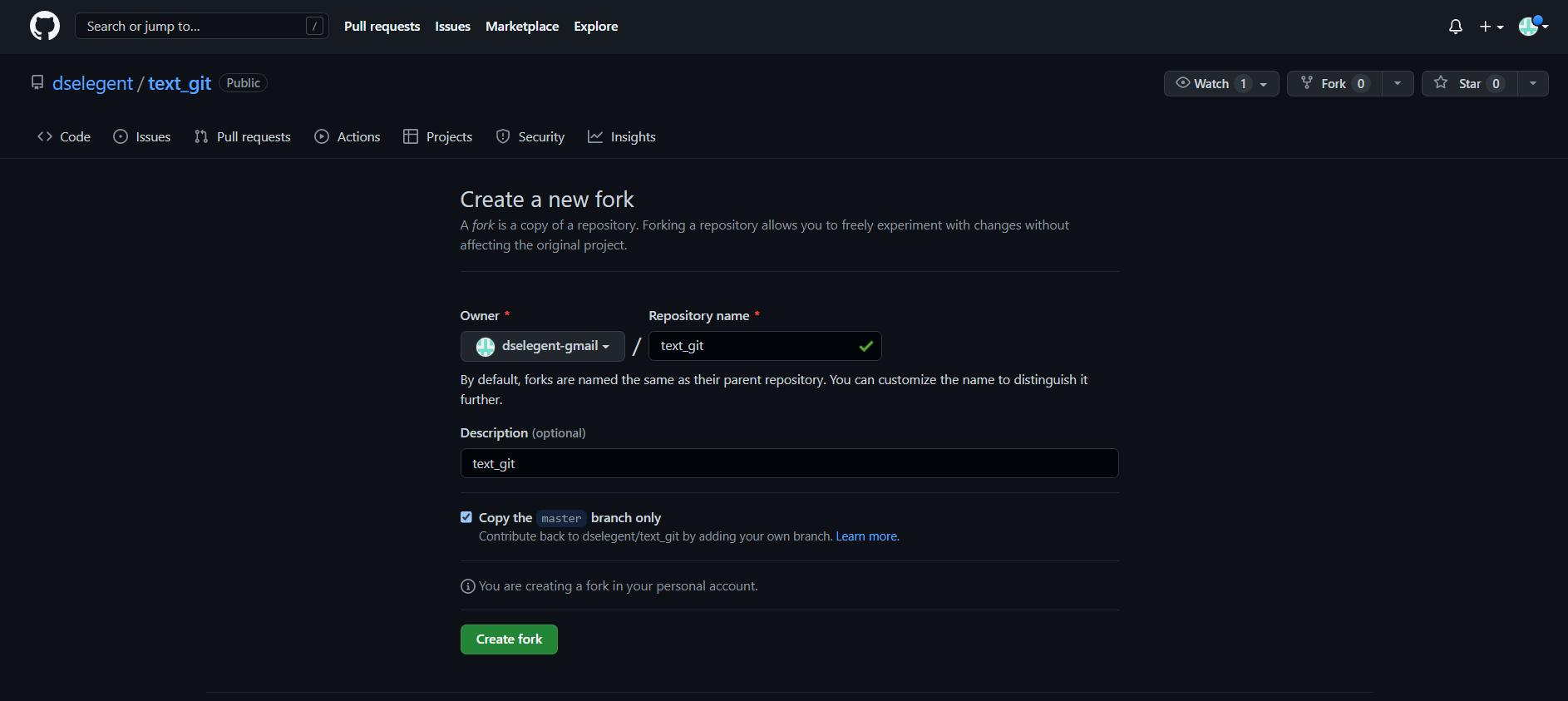1568x701 pixels.
Task: Switch to the Insights tab
Action: [x=622, y=136]
